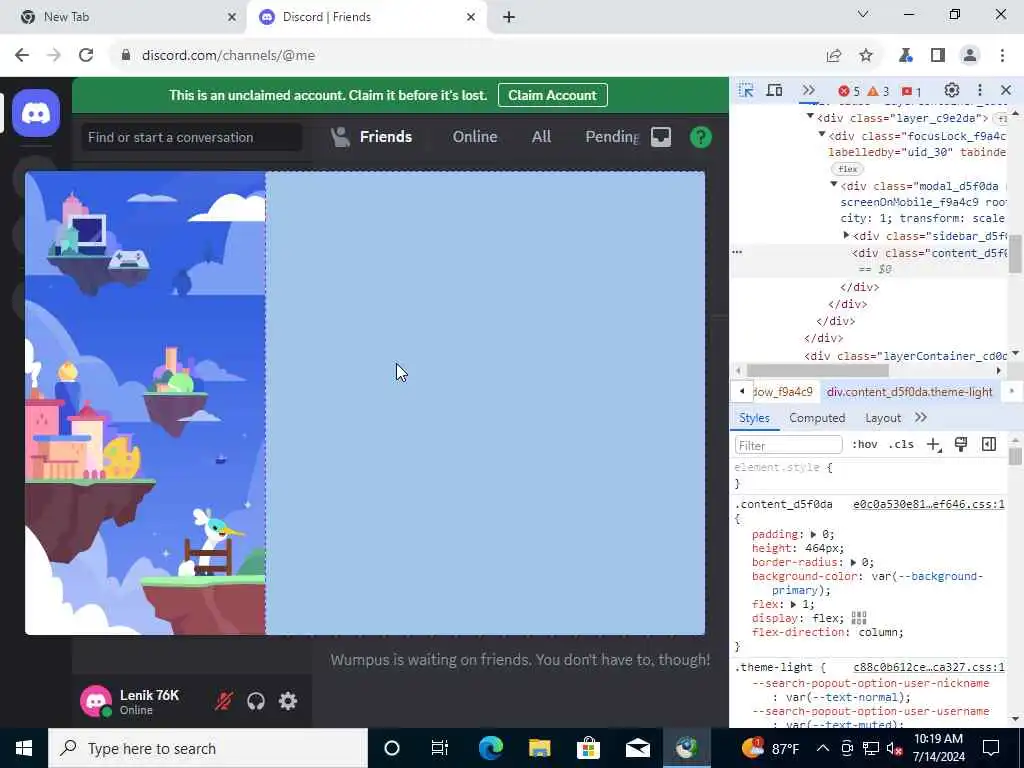Open rendering emulations paintbrush icon
The width and height of the screenshot is (1024, 768).
tap(961, 445)
